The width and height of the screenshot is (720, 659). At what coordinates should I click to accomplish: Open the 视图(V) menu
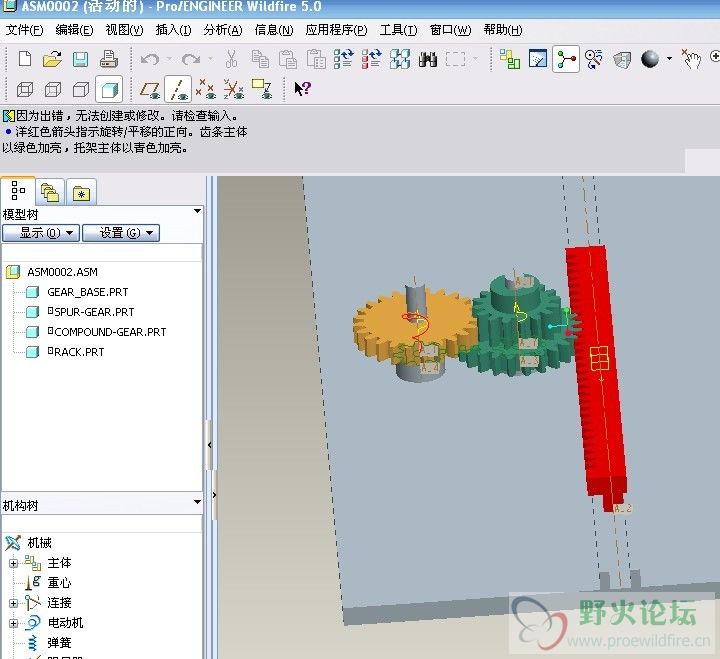coord(124,30)
